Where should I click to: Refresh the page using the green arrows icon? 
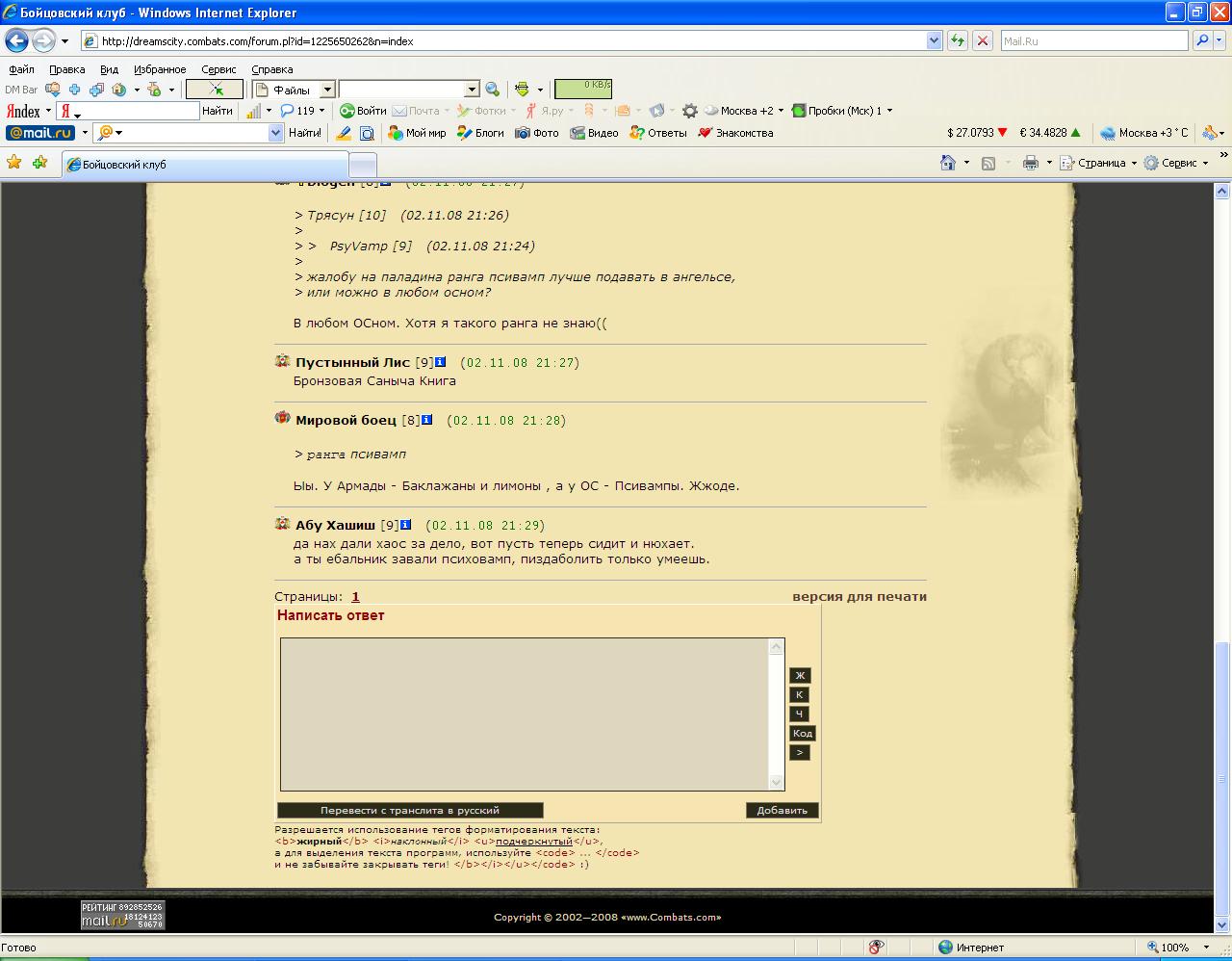tap(958, 40)
